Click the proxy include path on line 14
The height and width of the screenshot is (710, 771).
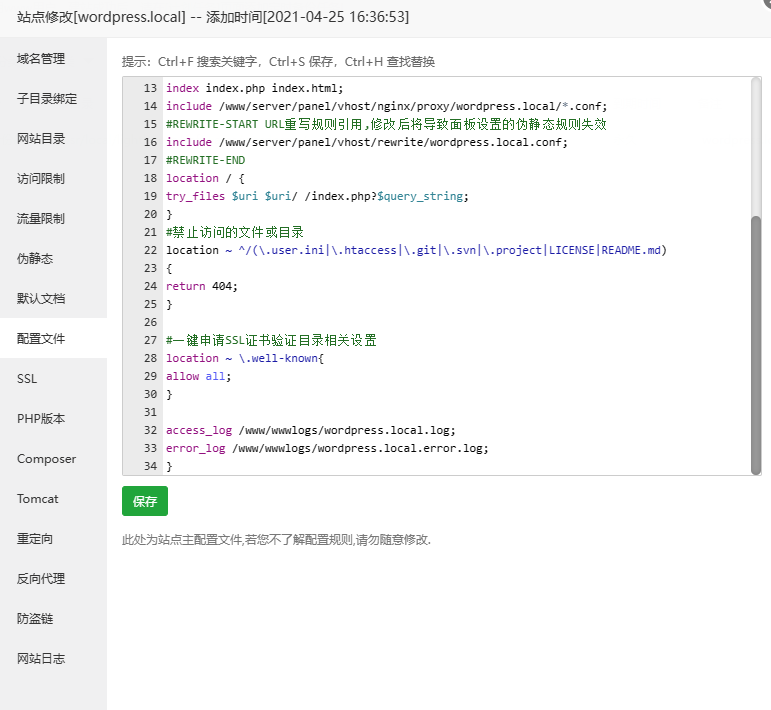tap(413, 106)
